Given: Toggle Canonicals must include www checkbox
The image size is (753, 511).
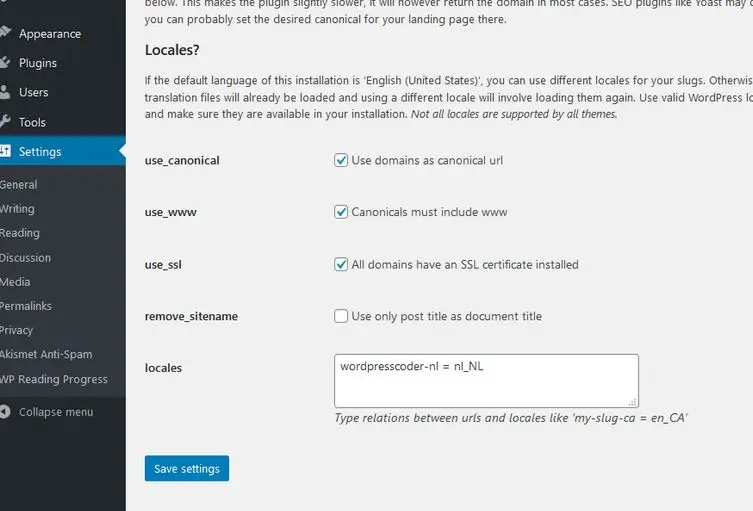Looking at the screenshot, I should click(x=341, y=212).
